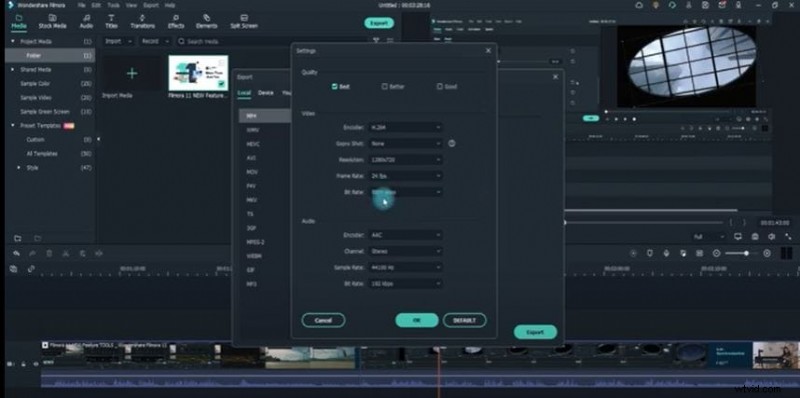Open the audio Bit Rate 192 kbps dropdown
The height and width of the screenshot is (398, 800).
pos(405,283)
